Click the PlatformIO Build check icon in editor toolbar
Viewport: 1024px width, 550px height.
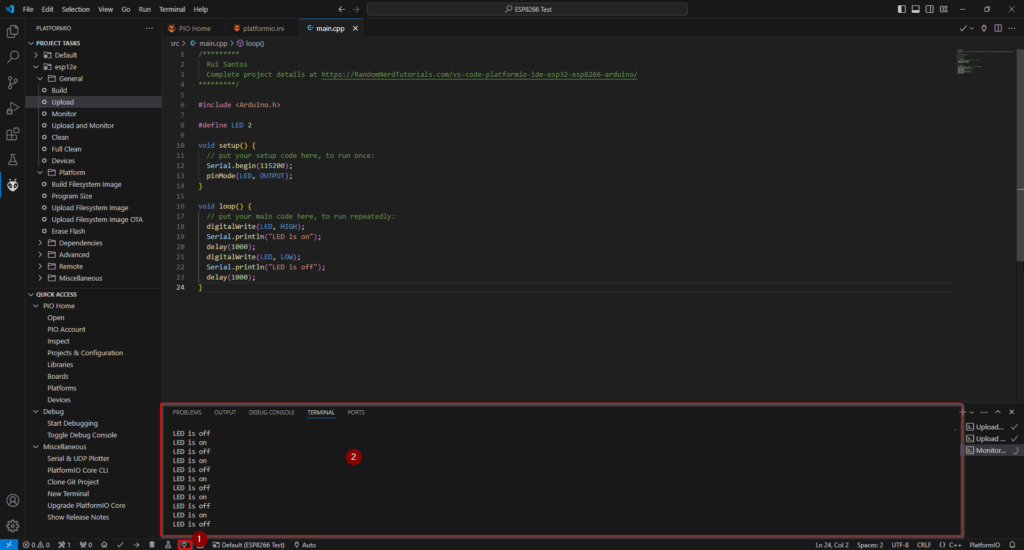pyautogui.click(x=963, y=29)
